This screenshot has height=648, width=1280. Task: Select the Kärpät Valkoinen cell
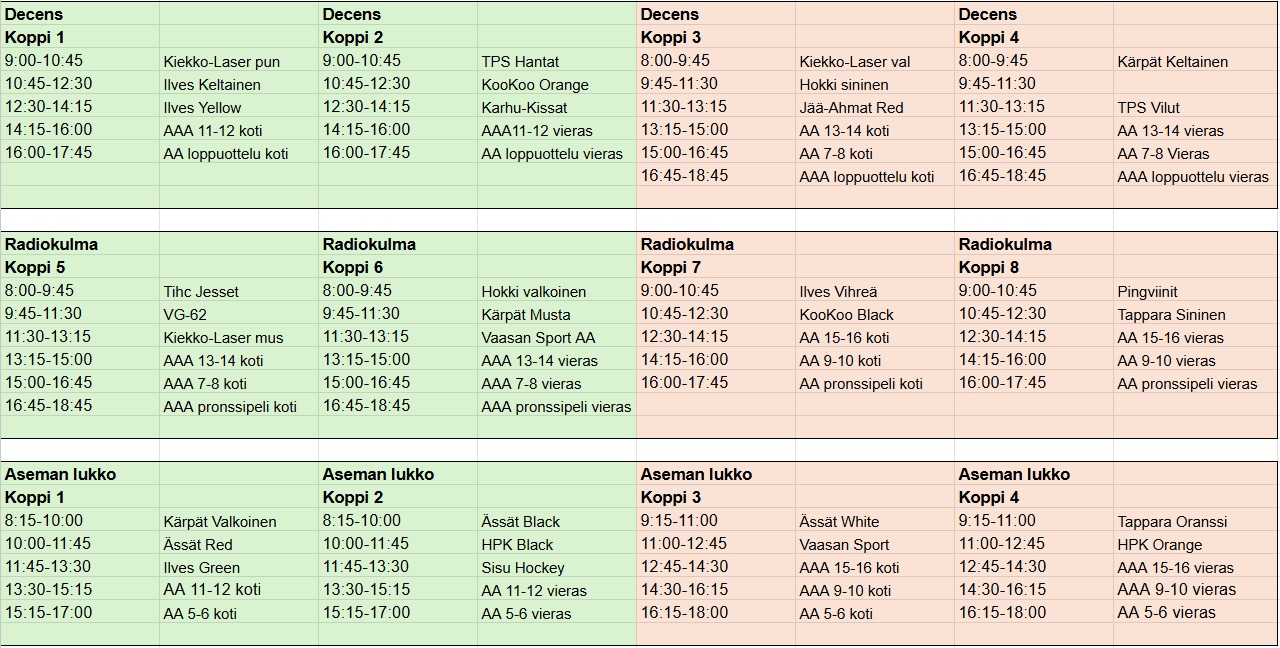(220, 522)
